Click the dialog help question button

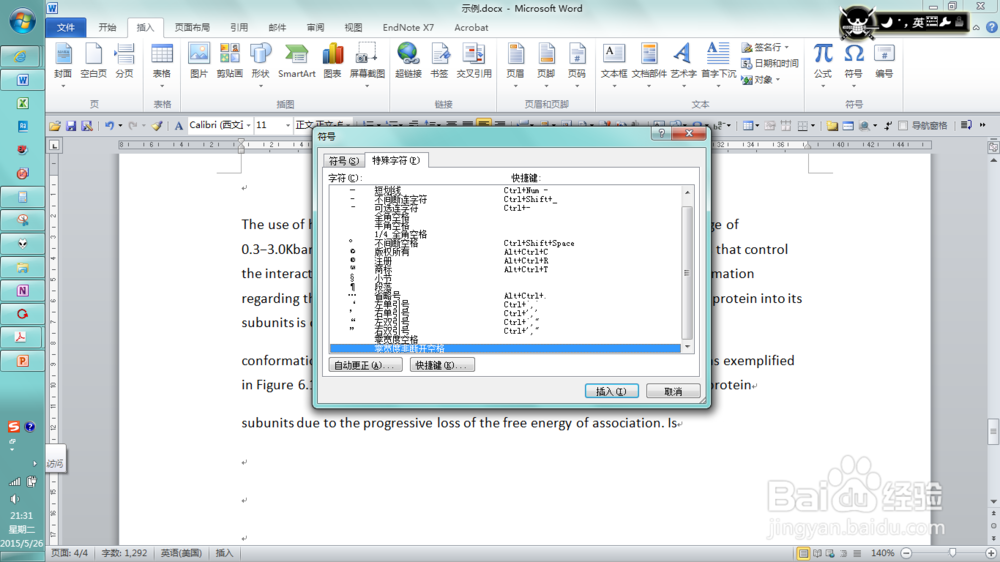coord(661,133)
